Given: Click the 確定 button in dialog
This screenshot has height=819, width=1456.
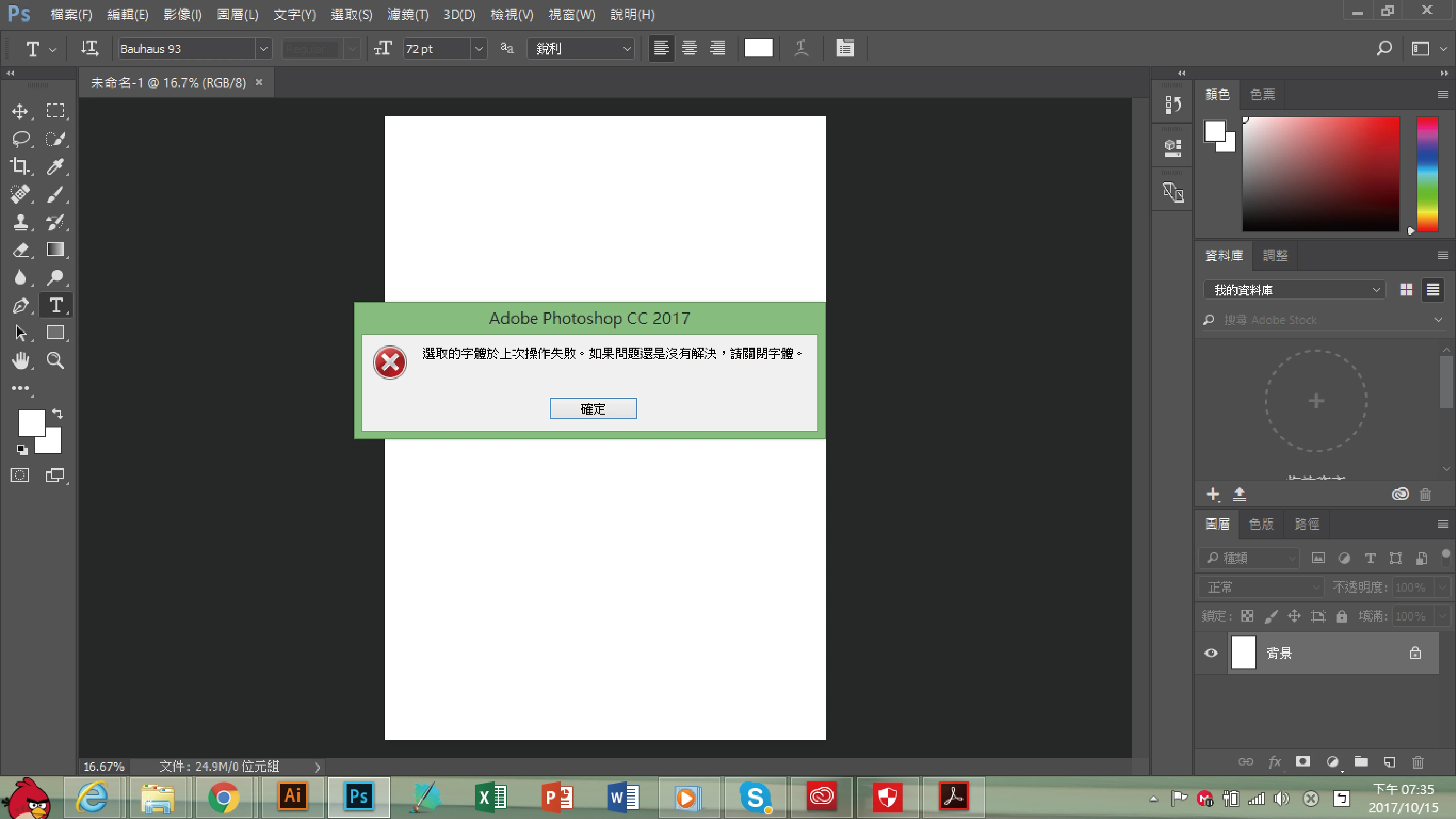Looking at the screenshot, I should pyautogui.click(x=593, y=409).
